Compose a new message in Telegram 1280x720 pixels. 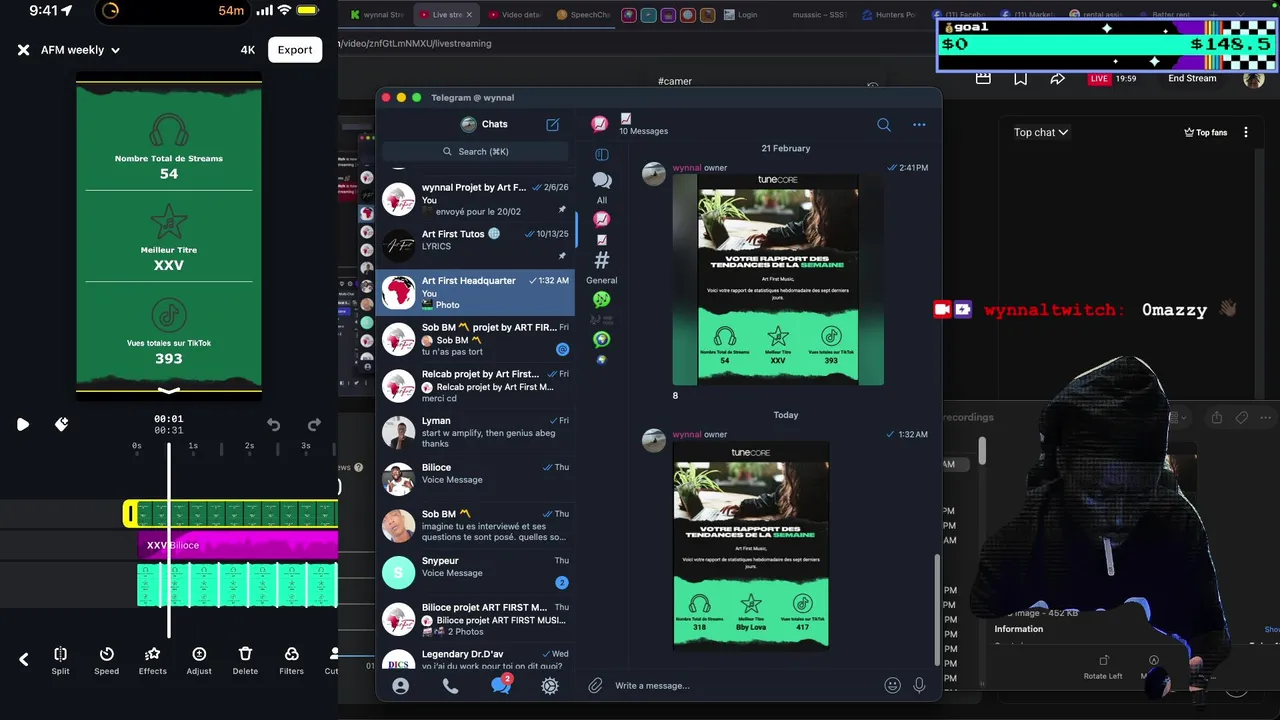coord(552,124)
